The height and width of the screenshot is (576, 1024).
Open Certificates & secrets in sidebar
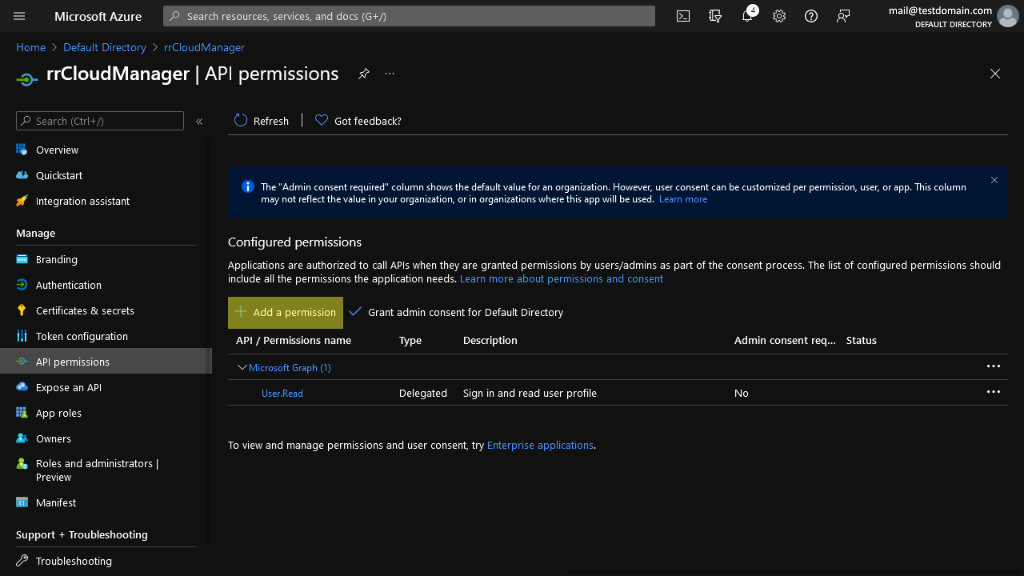coord(85,311)
